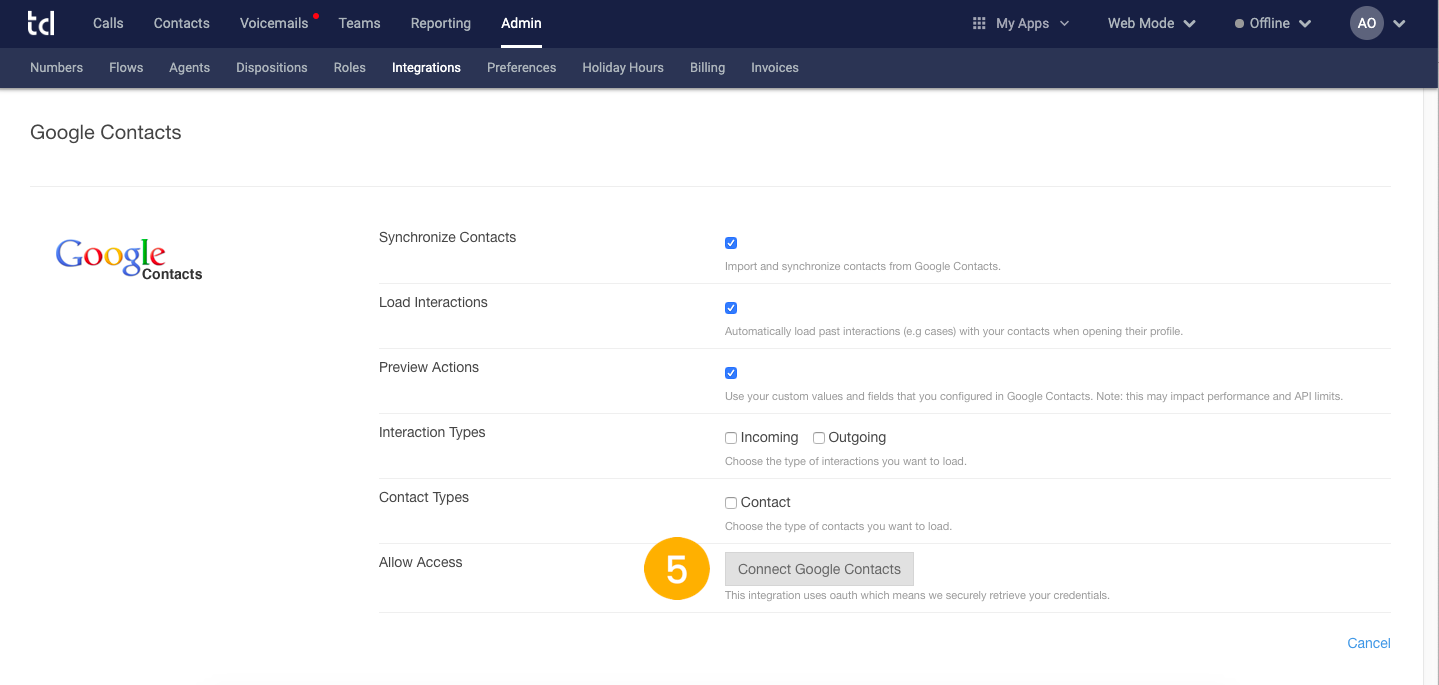Open the Reporting tab

click(440, 23)
